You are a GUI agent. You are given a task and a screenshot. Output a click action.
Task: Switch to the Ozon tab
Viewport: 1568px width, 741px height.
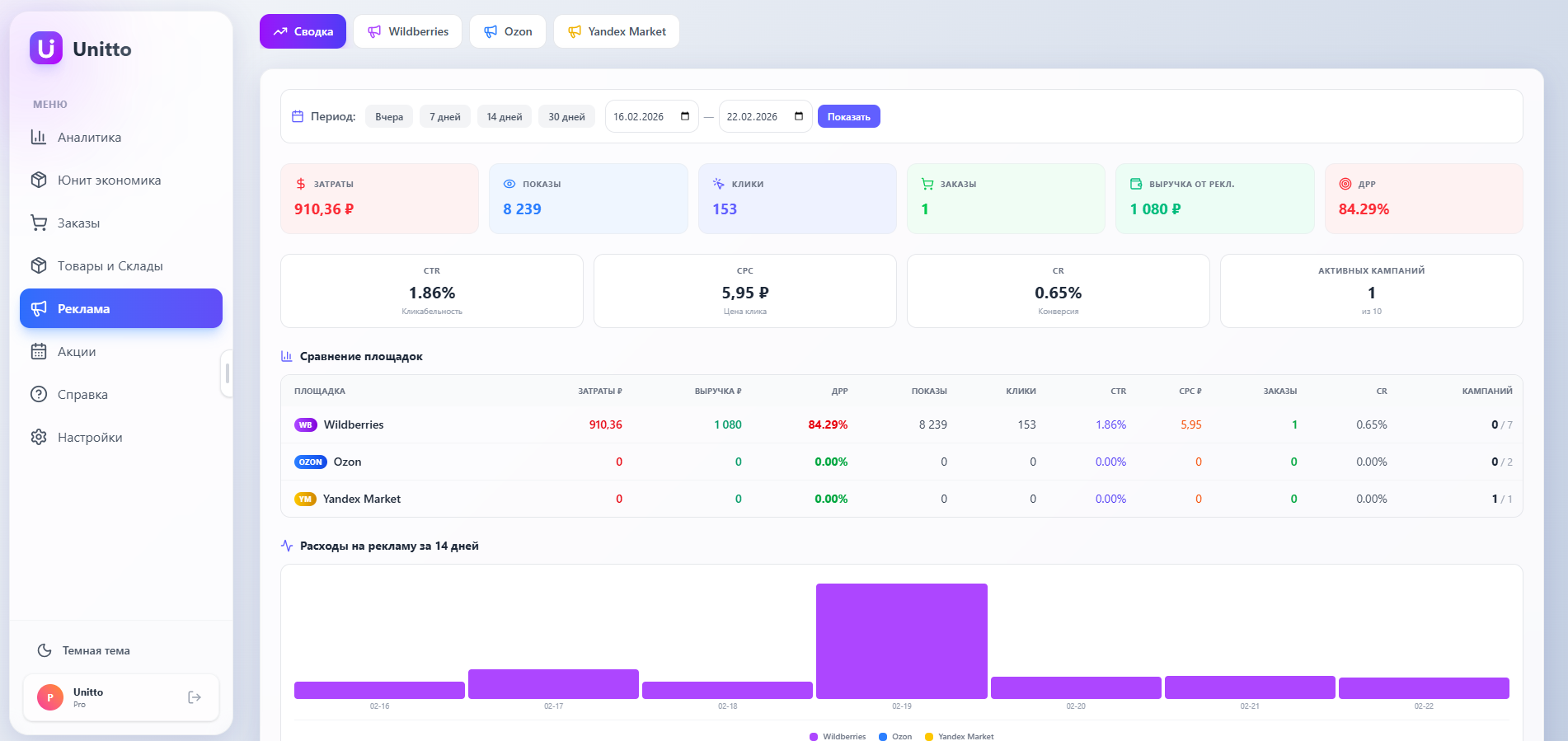pos(508,31)
